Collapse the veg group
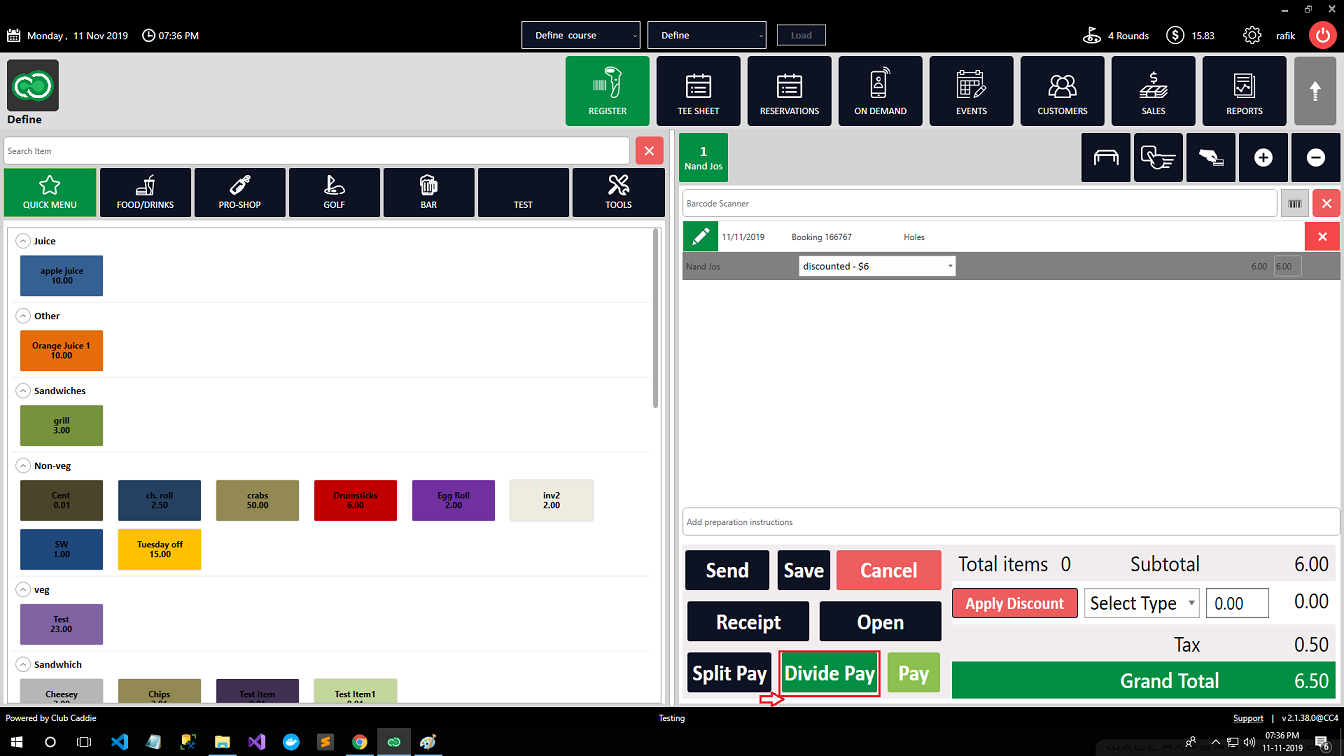The width and height of the screenshot is (1344, 756). [x=24, y=590]
